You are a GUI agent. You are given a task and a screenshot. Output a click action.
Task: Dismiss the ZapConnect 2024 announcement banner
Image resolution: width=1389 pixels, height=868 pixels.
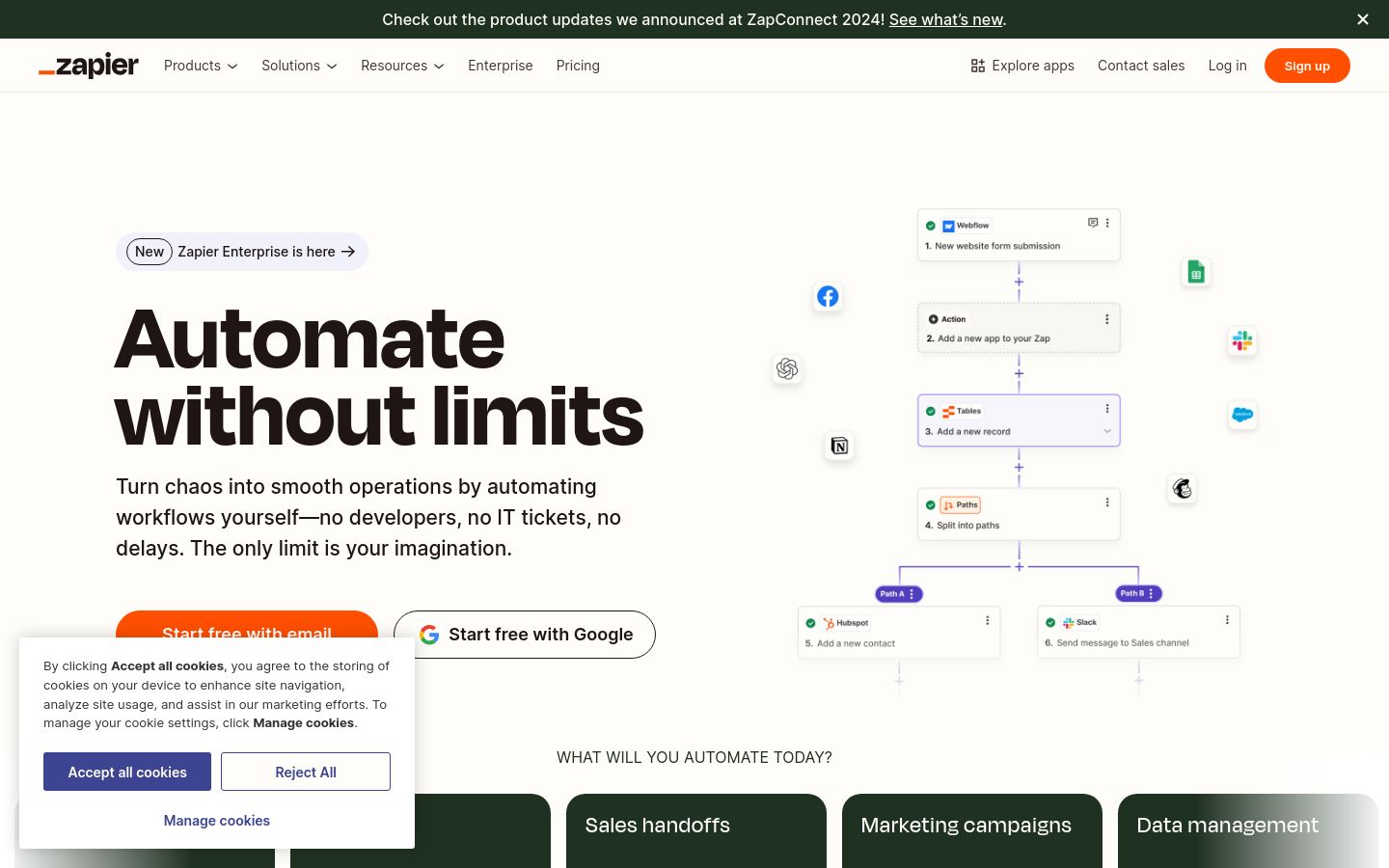[x=1363, y=19]
